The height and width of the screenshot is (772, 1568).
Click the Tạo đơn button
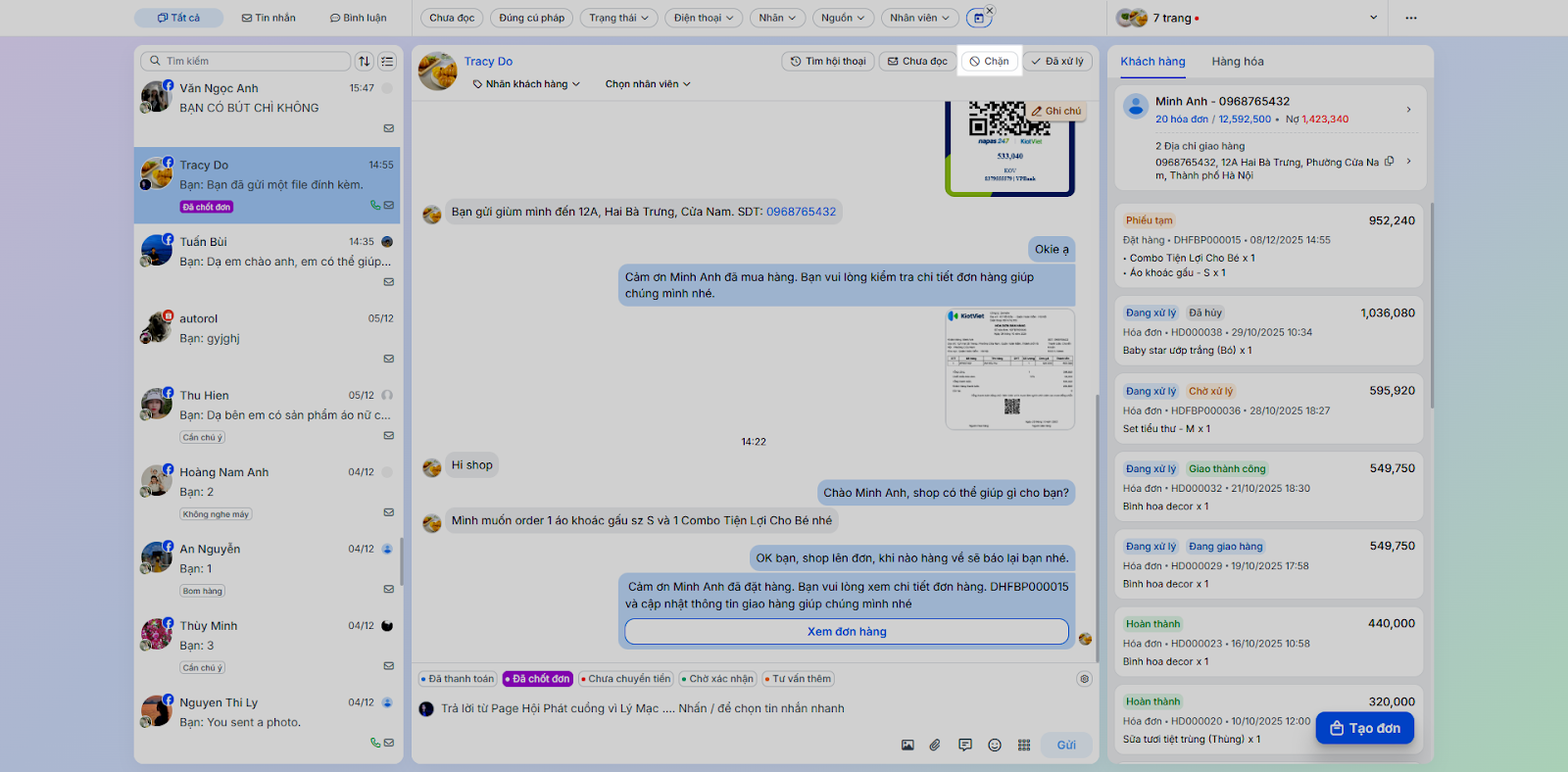point(1365,728)
